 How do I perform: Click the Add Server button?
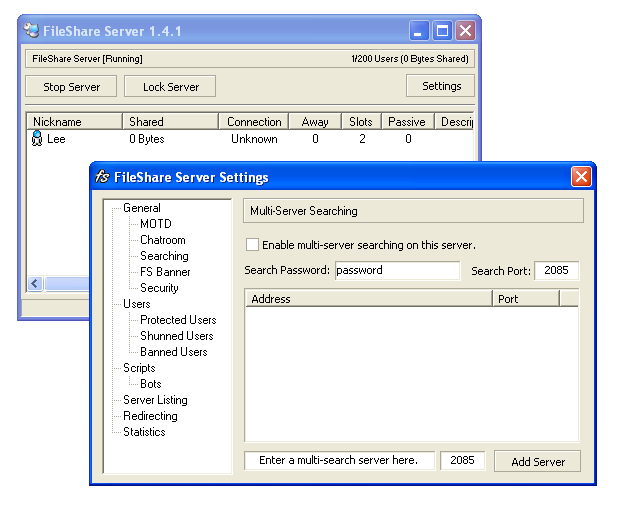tap(537, 462)
